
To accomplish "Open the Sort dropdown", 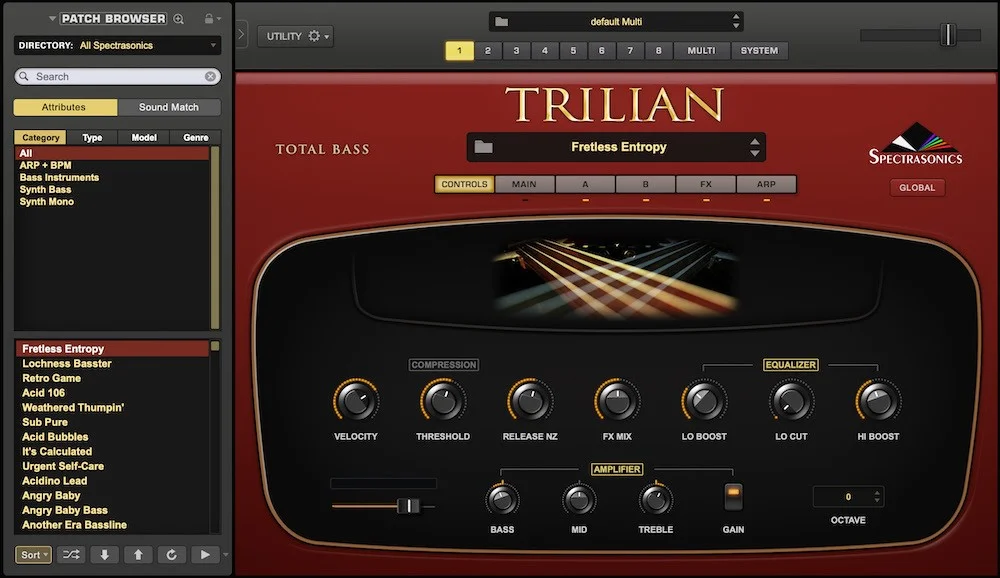I will click(33, 555).
